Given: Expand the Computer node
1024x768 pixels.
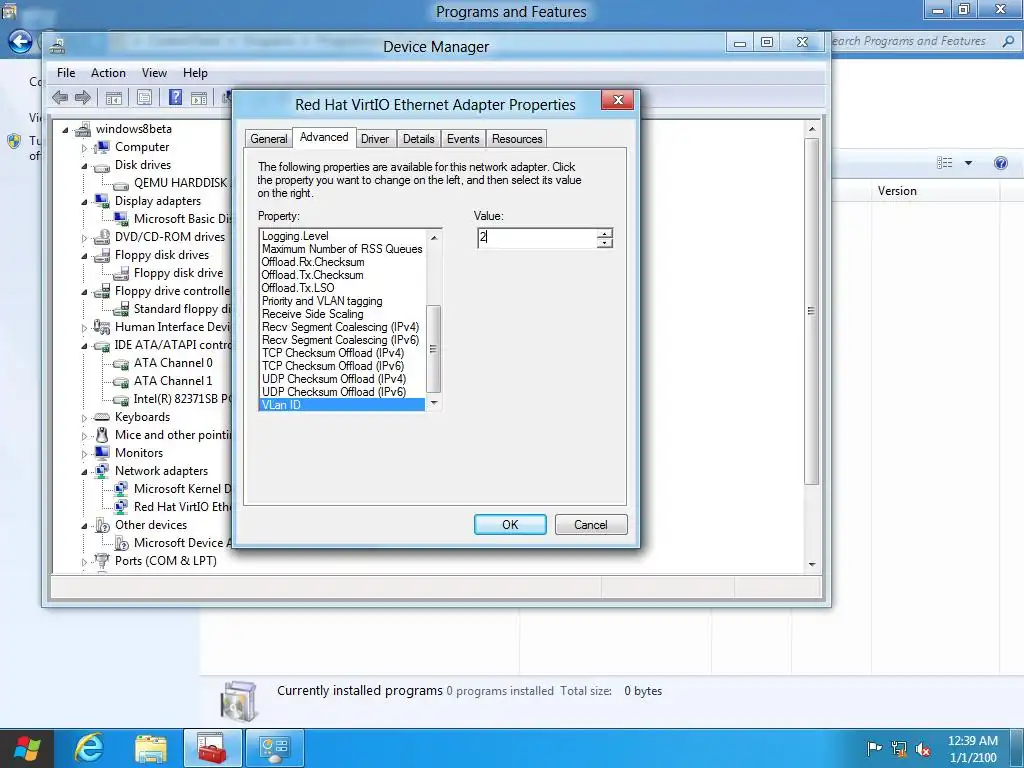Looking at the screenshot, I should pyautogui.click(x=84, y=148).
